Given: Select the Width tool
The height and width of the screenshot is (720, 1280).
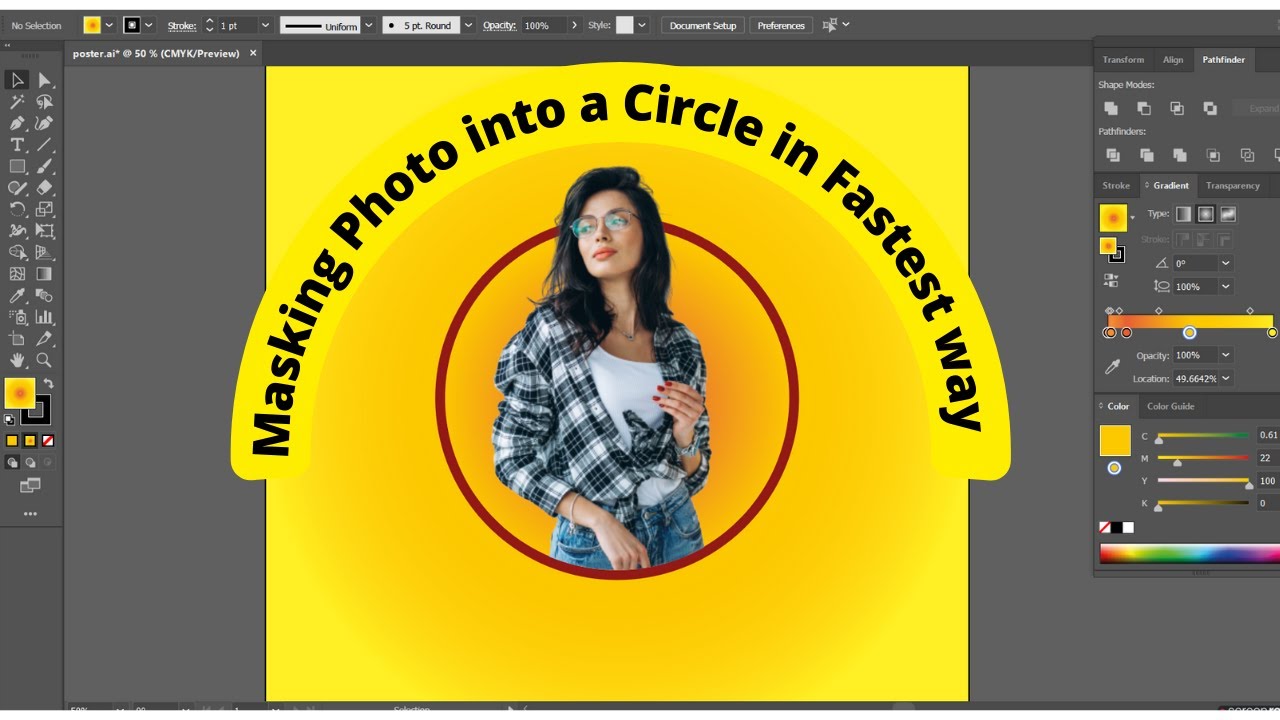Looking at the screenshot, I should point(17,231).
